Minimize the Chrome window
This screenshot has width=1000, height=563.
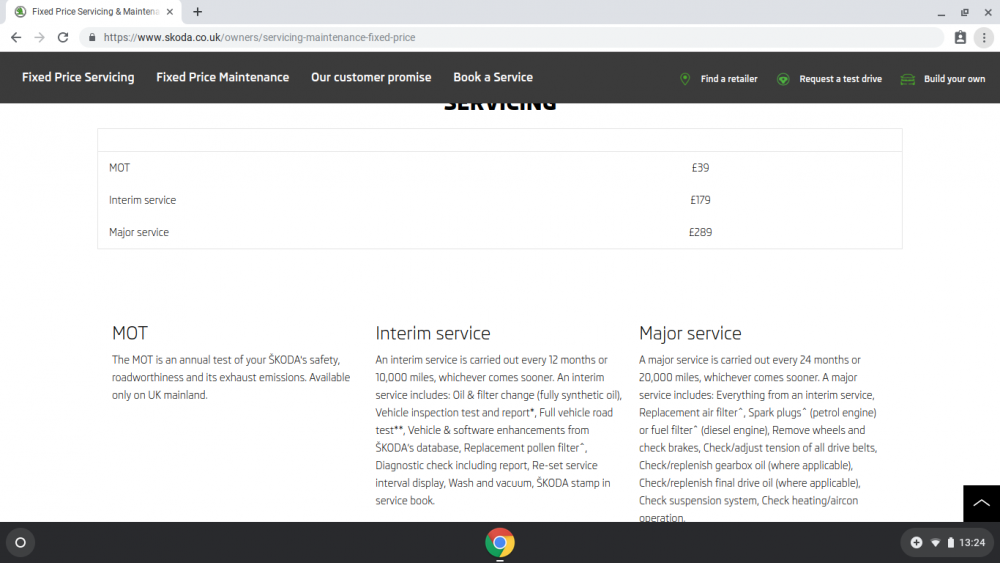(941, 12)
